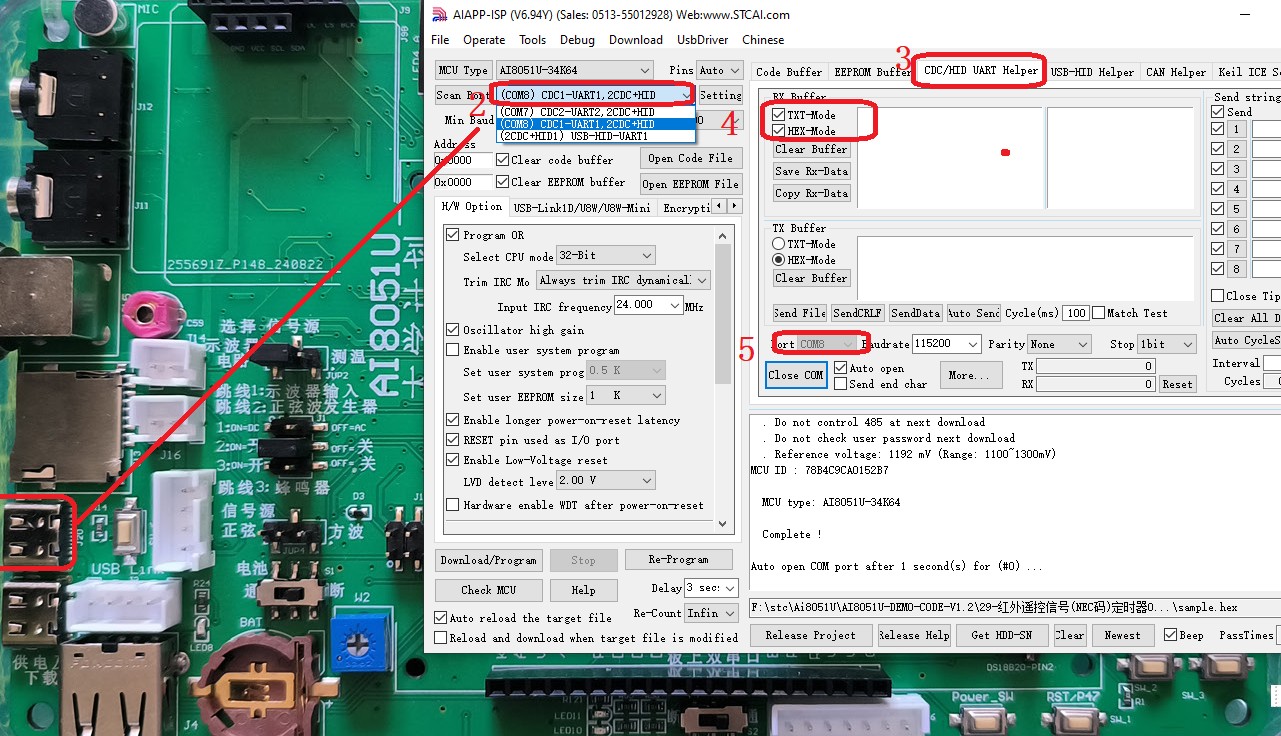Click the AIAPP-ISP title bar app icon
This screenshot has height=736, width=1281.
point(438,14)
